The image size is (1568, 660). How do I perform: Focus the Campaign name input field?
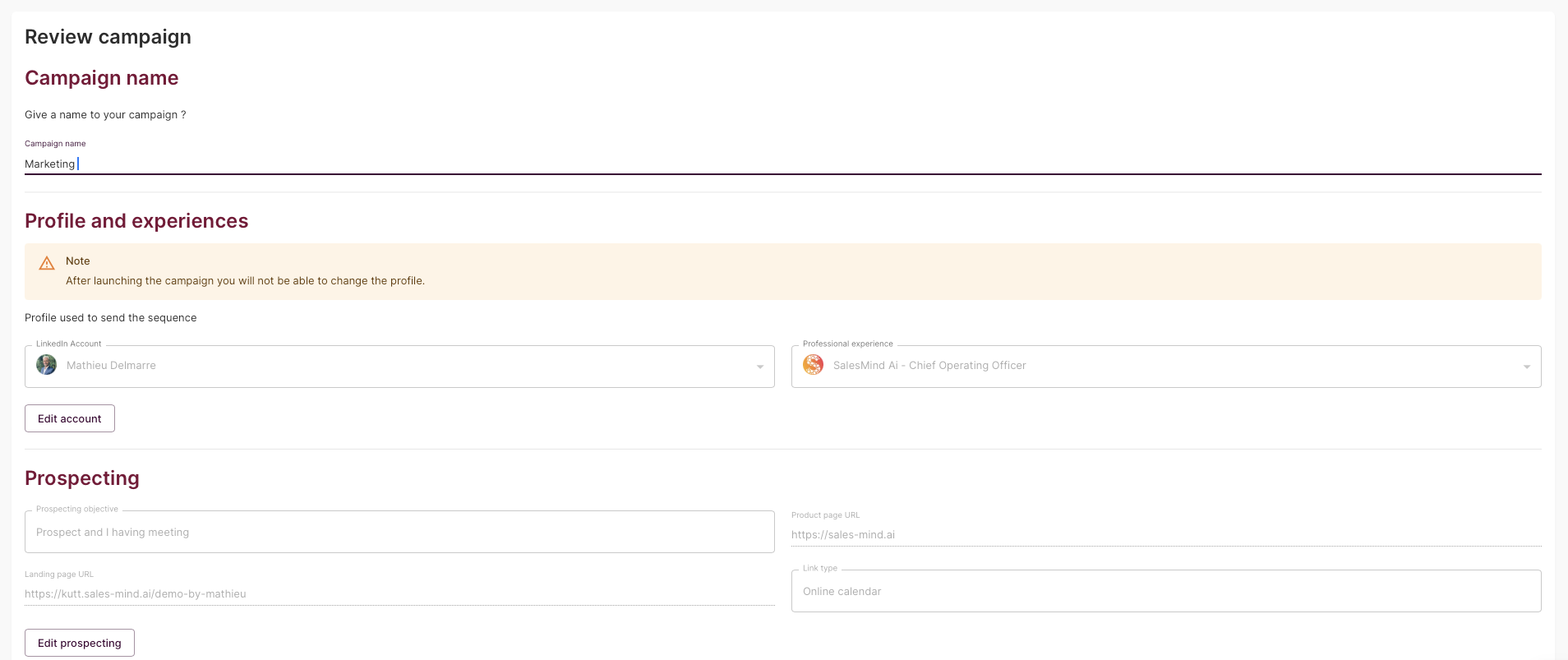783,164
